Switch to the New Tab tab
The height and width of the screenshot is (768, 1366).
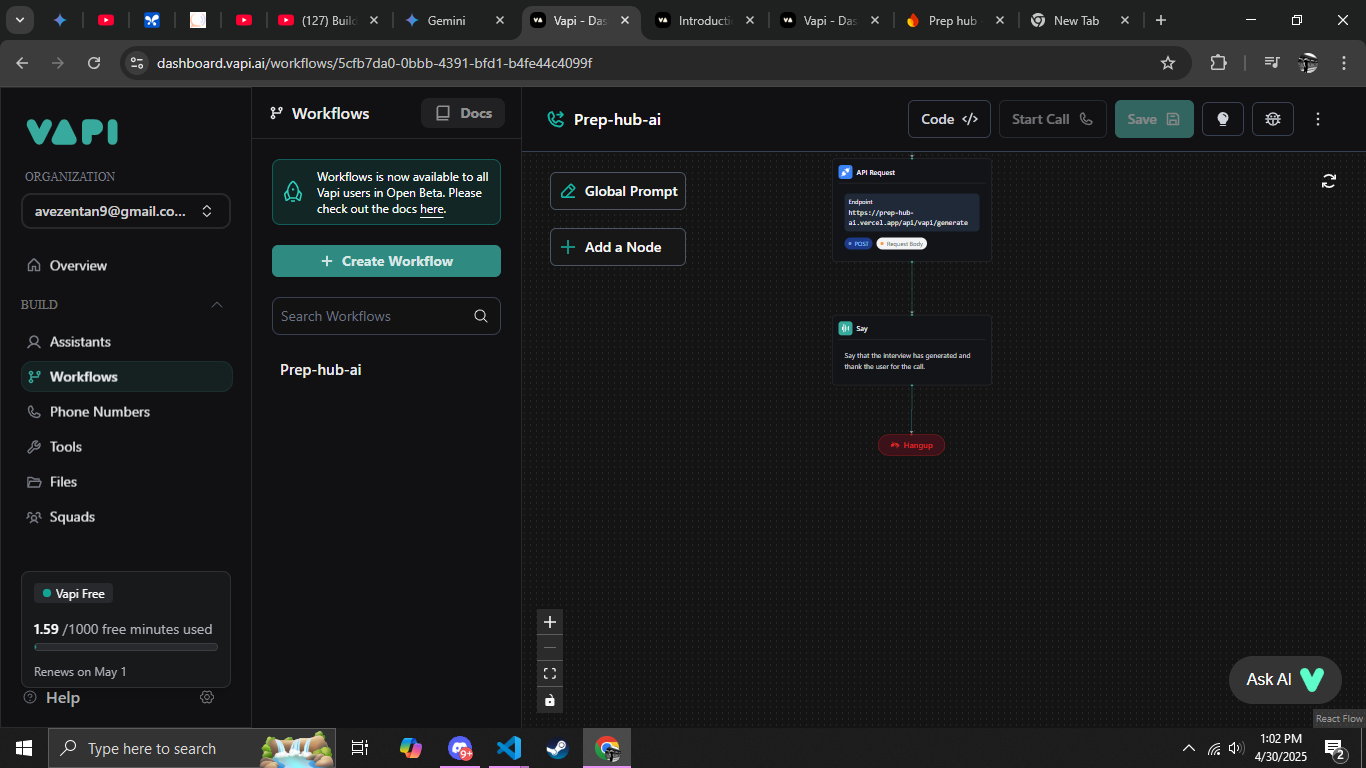1082,20
